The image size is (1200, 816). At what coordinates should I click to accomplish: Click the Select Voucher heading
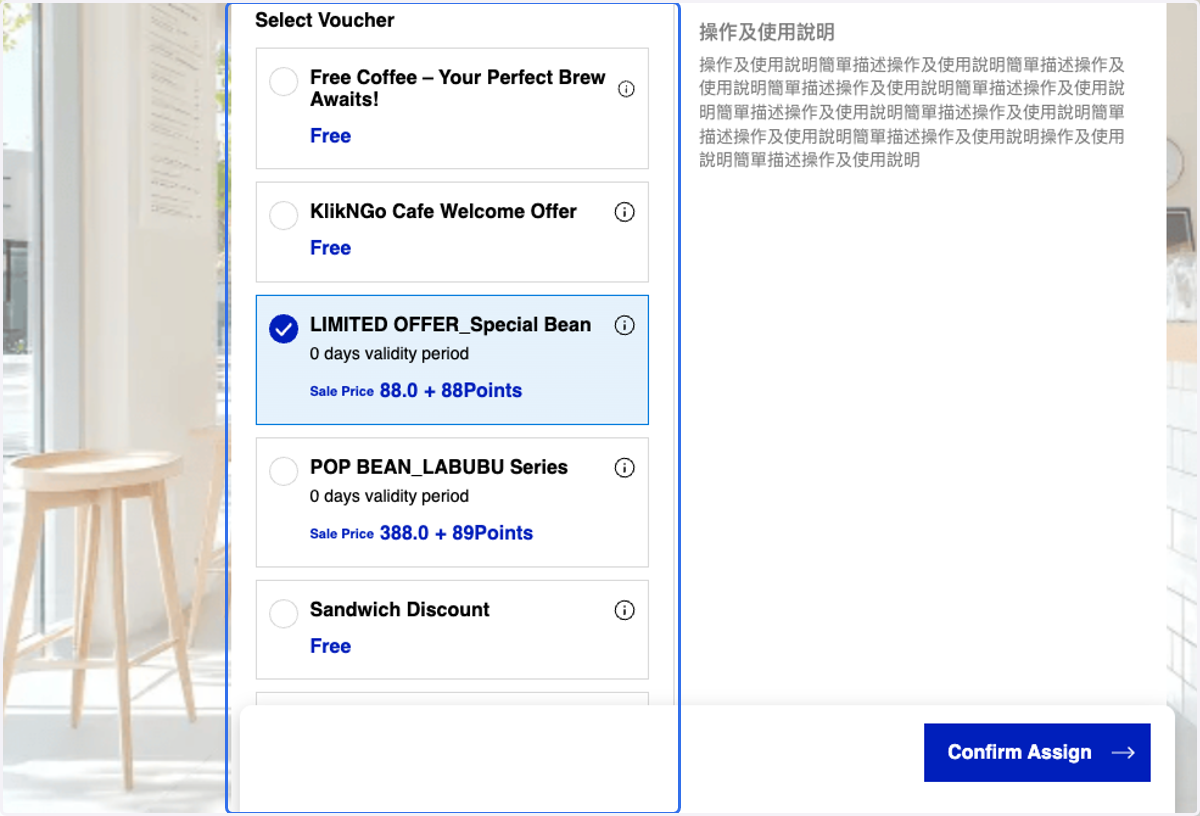point(325,20)
